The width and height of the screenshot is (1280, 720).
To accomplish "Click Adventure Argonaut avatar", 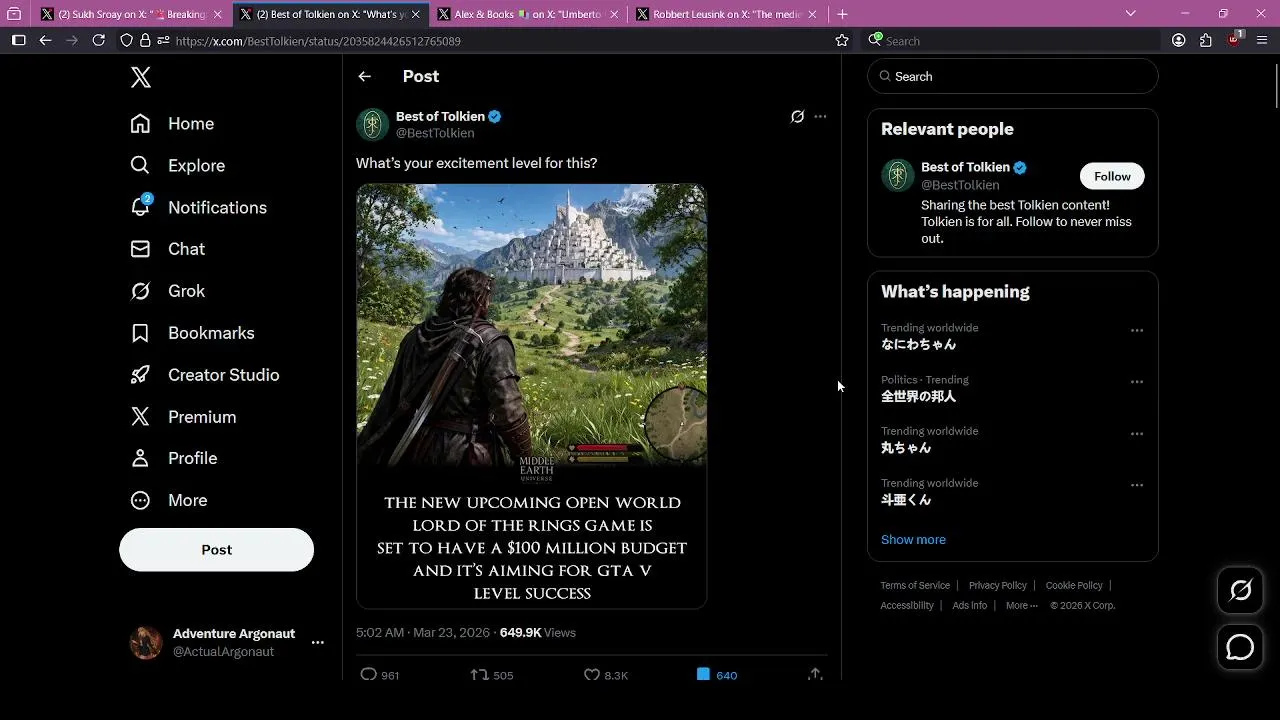I will tap(146, 642).
